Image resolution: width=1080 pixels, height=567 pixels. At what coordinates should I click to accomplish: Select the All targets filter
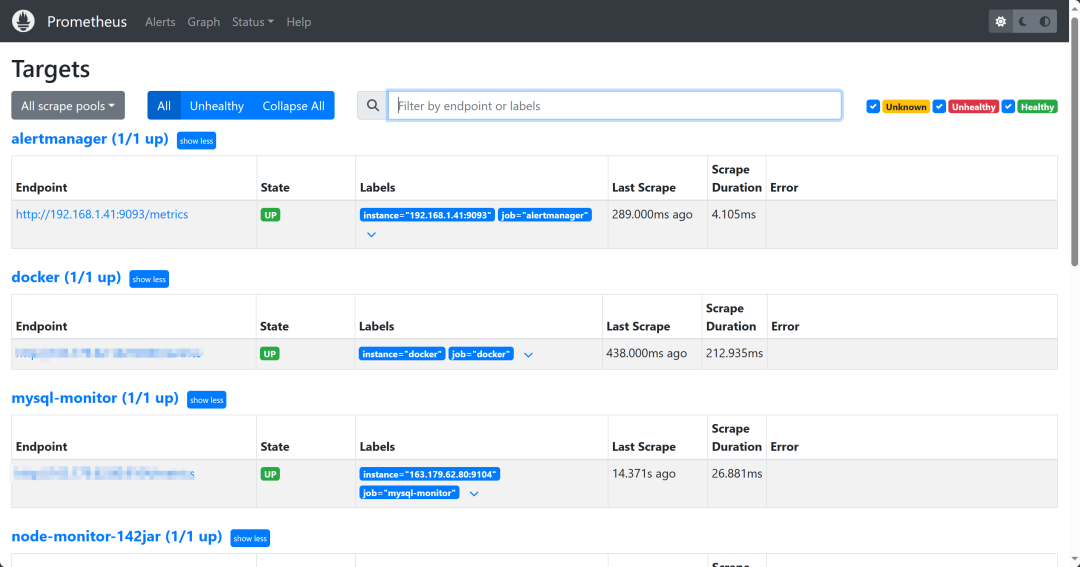(x=164, y=105)
